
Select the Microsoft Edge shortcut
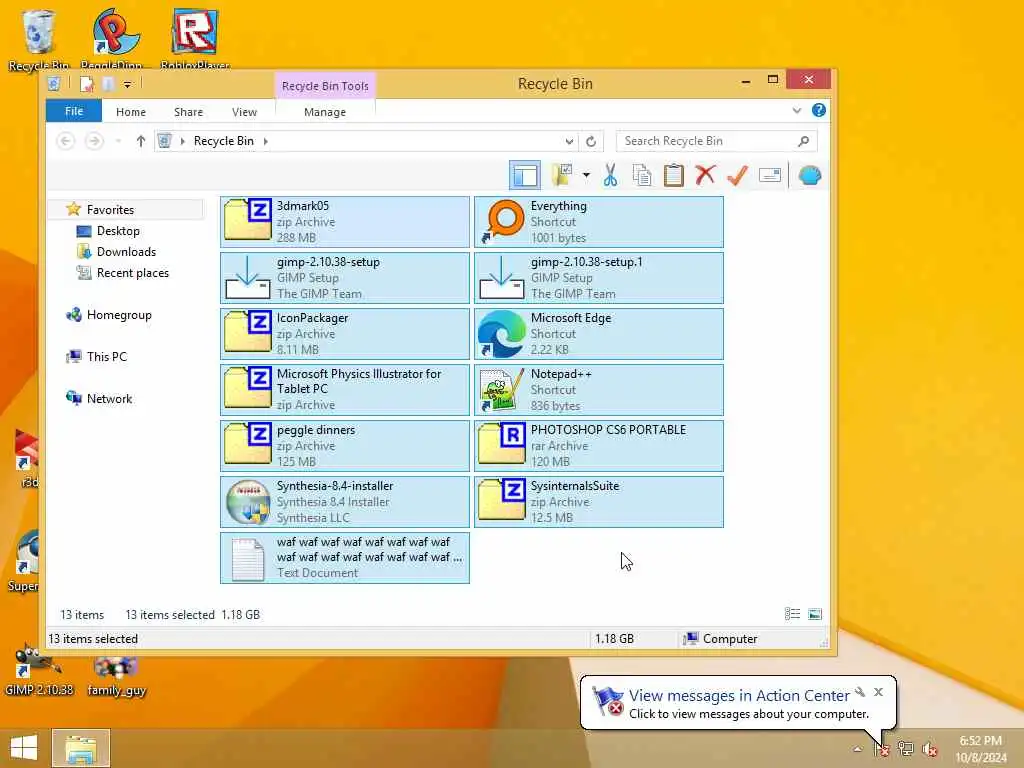click(599, 334)
